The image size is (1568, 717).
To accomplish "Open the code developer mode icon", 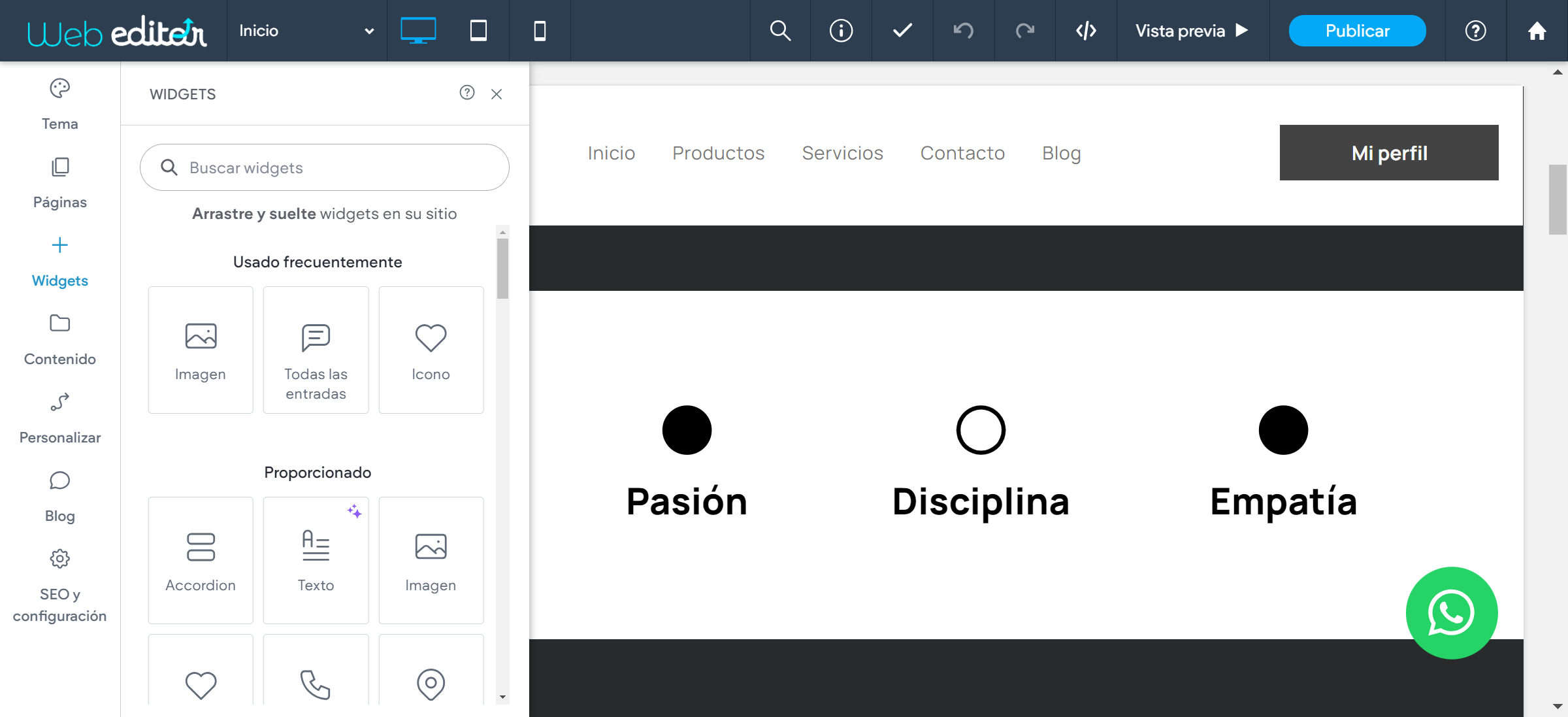I will click(x=1086, y=31).
